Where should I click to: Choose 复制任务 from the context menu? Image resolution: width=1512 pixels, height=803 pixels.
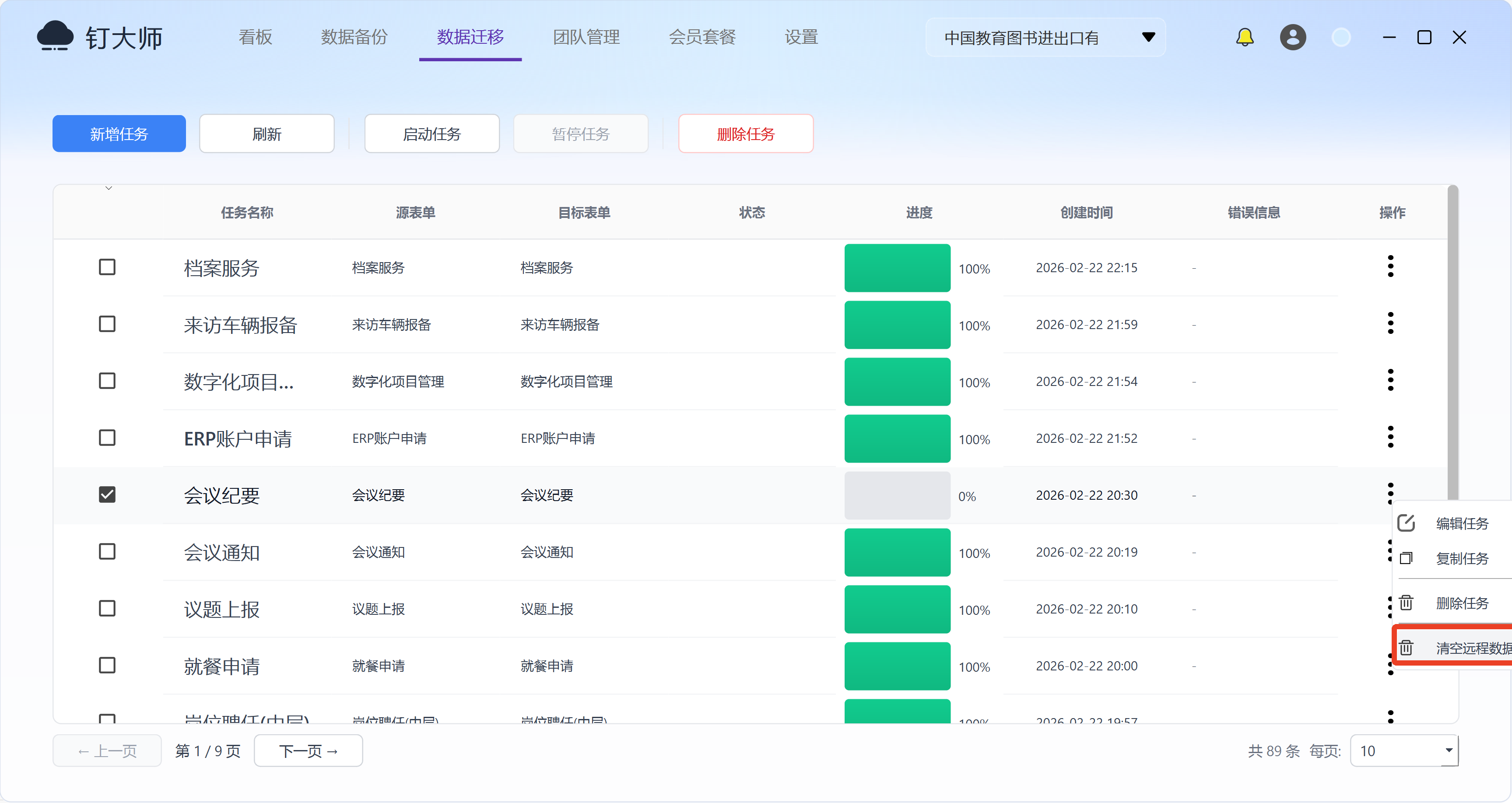pos(1452,558)
